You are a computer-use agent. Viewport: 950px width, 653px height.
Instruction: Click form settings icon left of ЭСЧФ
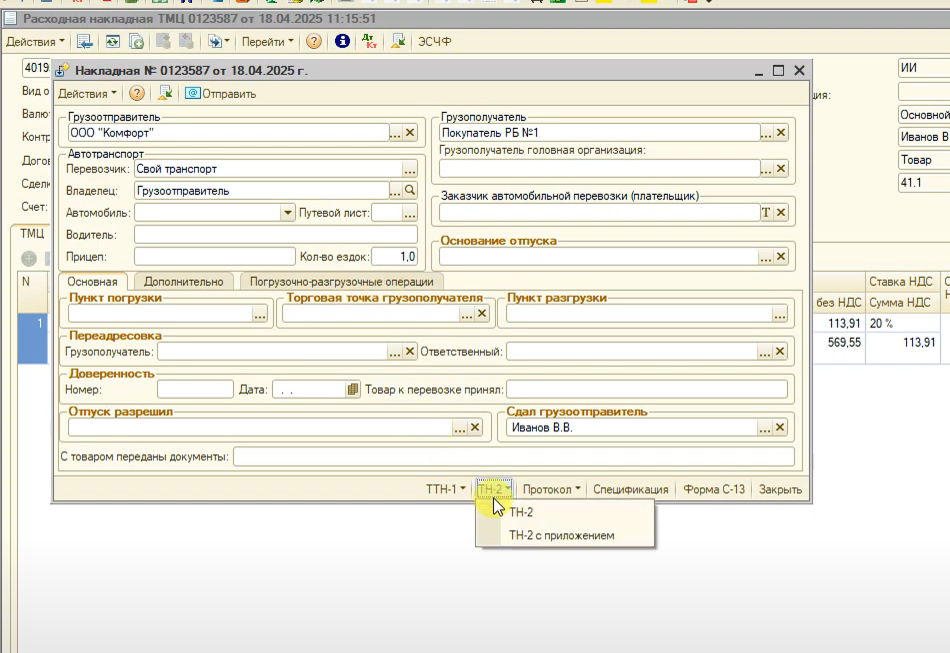coord(397,41)
